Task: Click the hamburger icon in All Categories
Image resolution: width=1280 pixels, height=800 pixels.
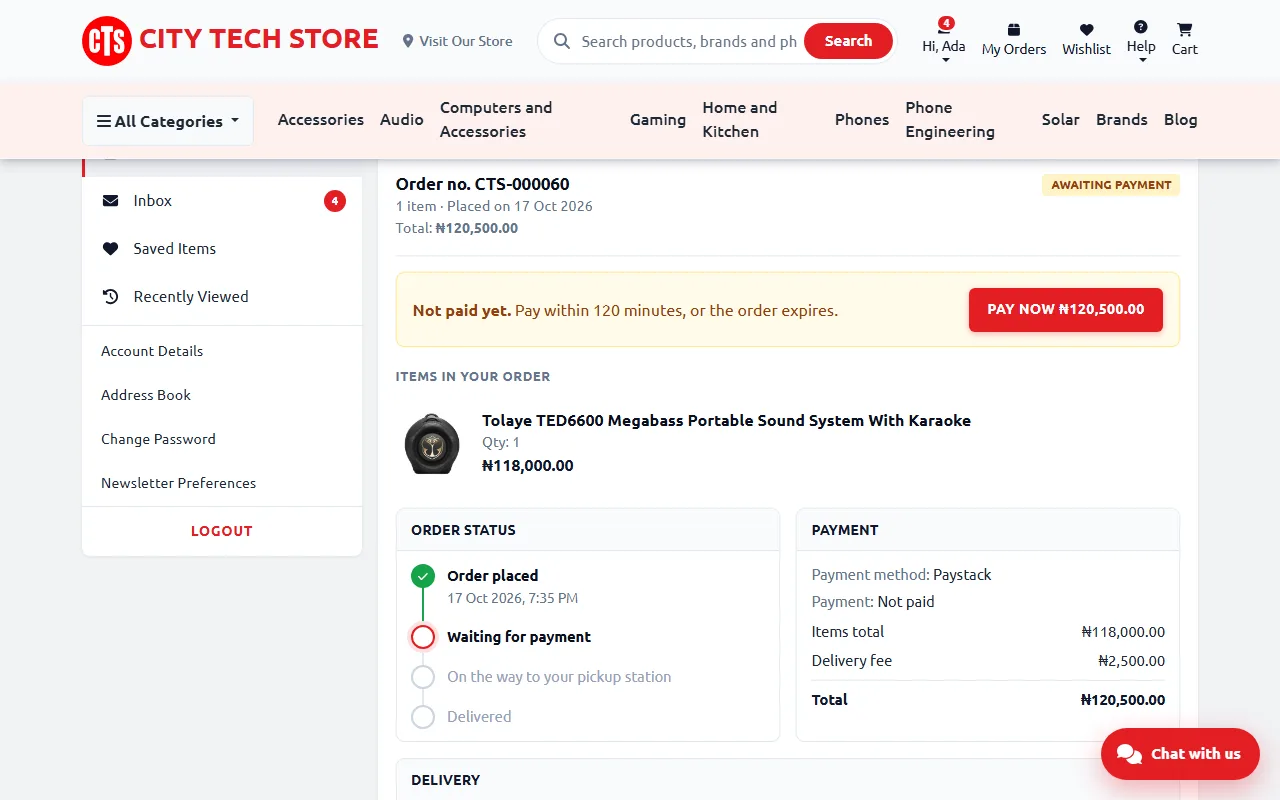Action: [x=104, y=121]
